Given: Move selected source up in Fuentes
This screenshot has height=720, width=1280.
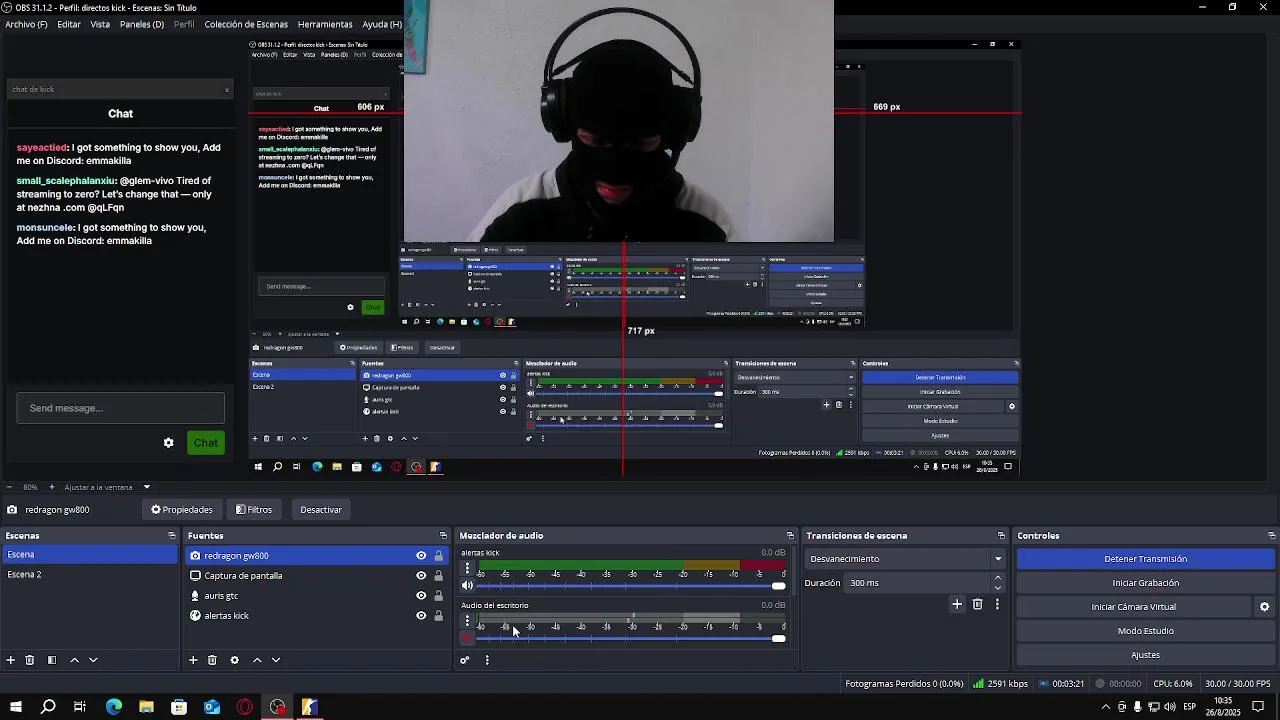Looking at the screenshot, I should tap(257, 660).
